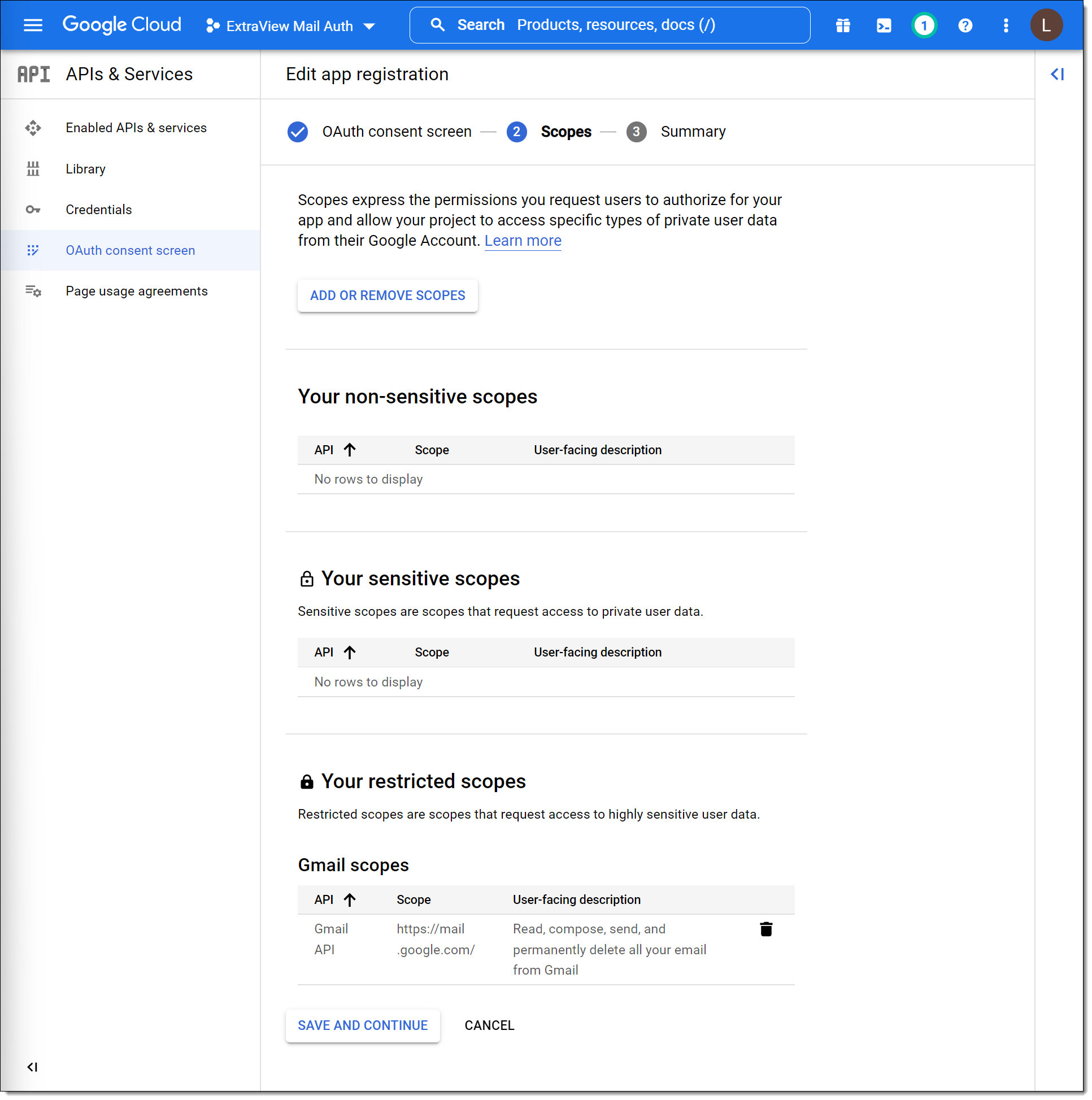1092x1100 pixels.
Task: Click the OAuth consent screen dots icon
Action: (x=33, y=250)
